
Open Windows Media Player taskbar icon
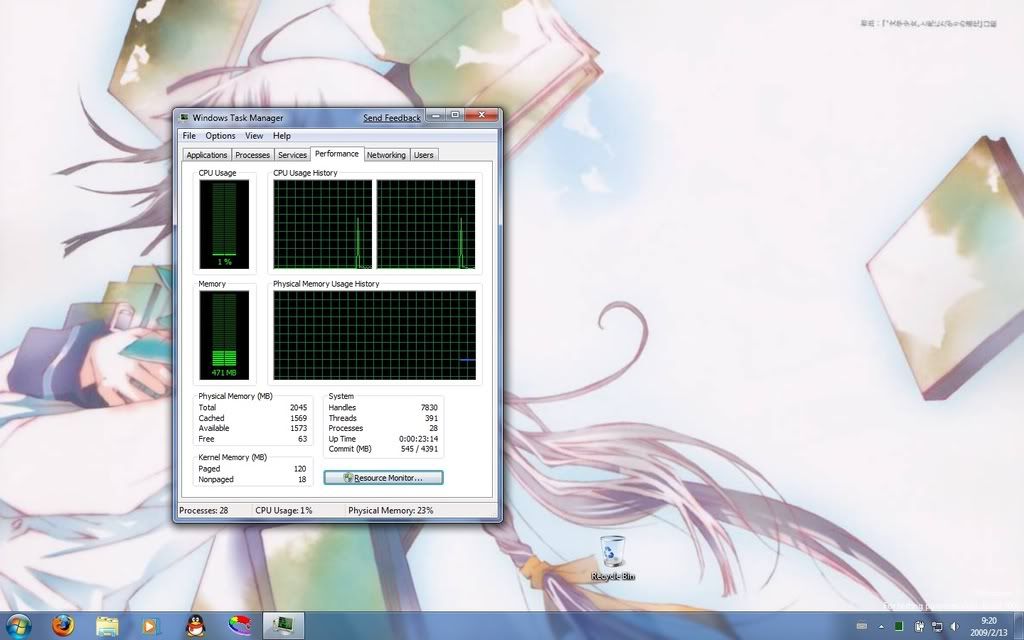pos(151,626)
